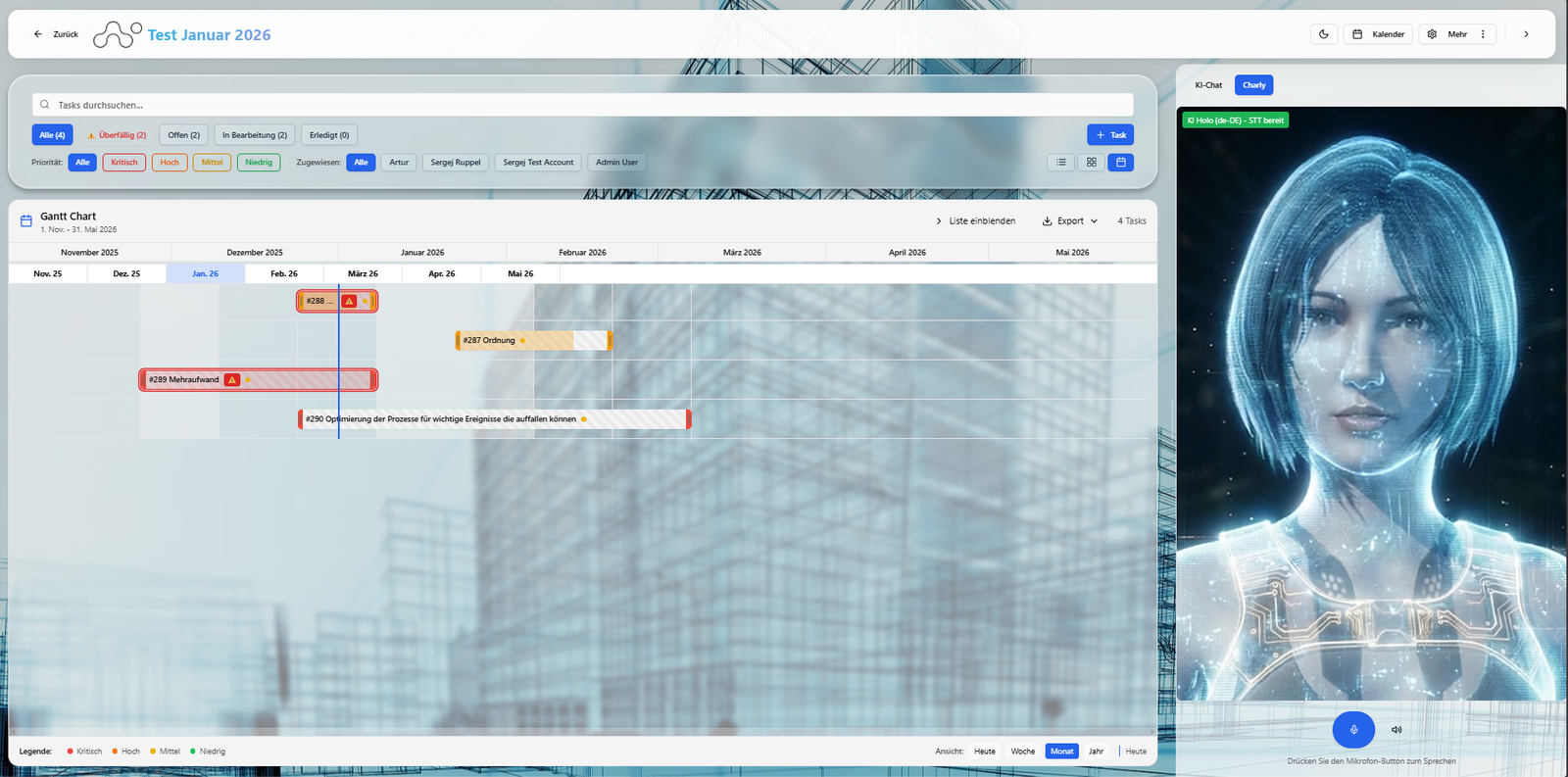Toggle the Kritisch priority filter
This screenshot has height=777, width=1568.
click(124, 163)
